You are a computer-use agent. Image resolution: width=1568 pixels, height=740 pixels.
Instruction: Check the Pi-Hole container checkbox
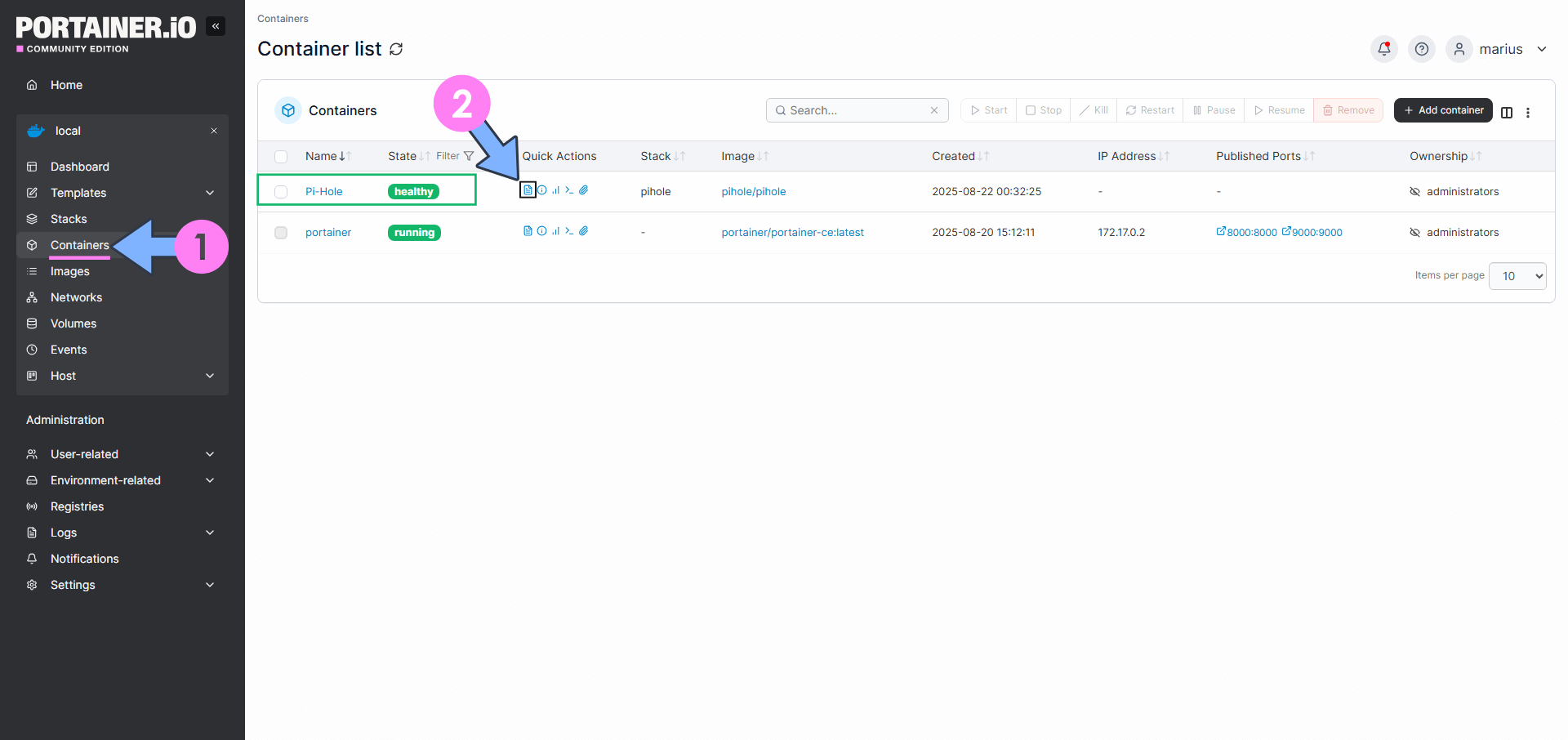[x=281, y=192]
